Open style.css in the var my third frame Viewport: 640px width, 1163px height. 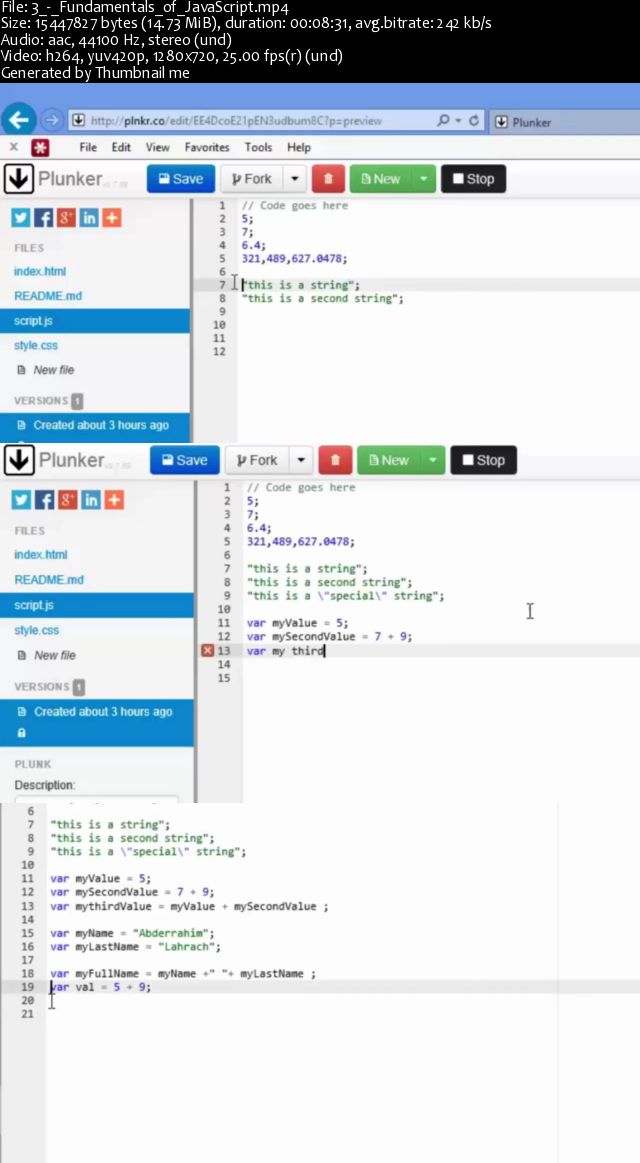(x=36, y=630)
